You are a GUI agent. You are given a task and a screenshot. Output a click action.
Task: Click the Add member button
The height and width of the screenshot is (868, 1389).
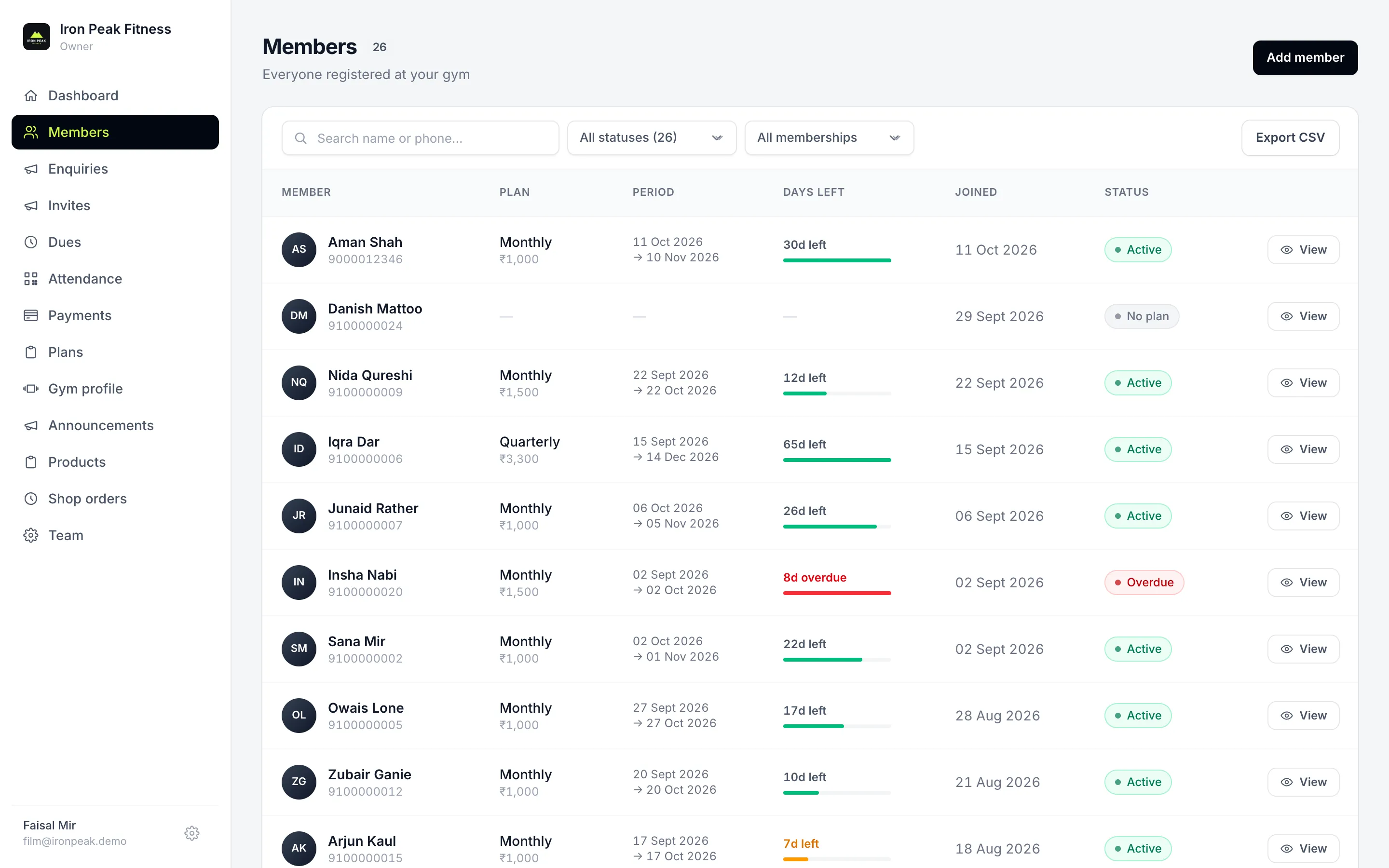(1305, 57)
